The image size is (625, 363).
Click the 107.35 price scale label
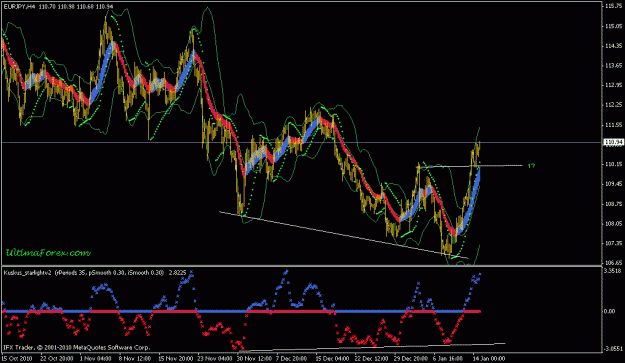click(614, 243)
